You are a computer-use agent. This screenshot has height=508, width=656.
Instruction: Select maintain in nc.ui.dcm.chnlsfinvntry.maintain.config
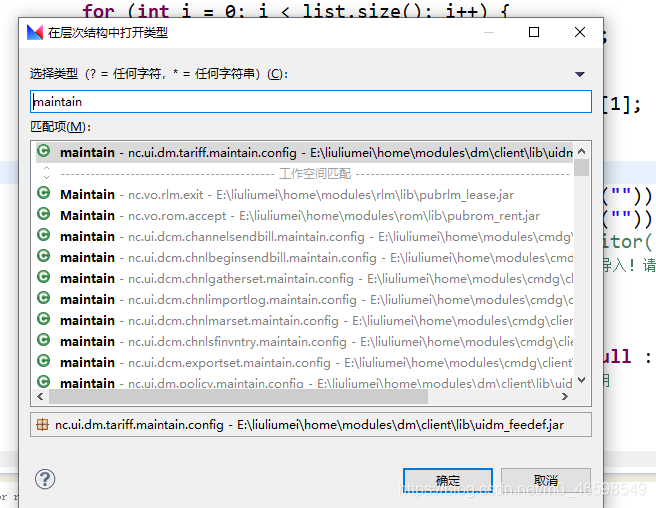pos(304,341)
